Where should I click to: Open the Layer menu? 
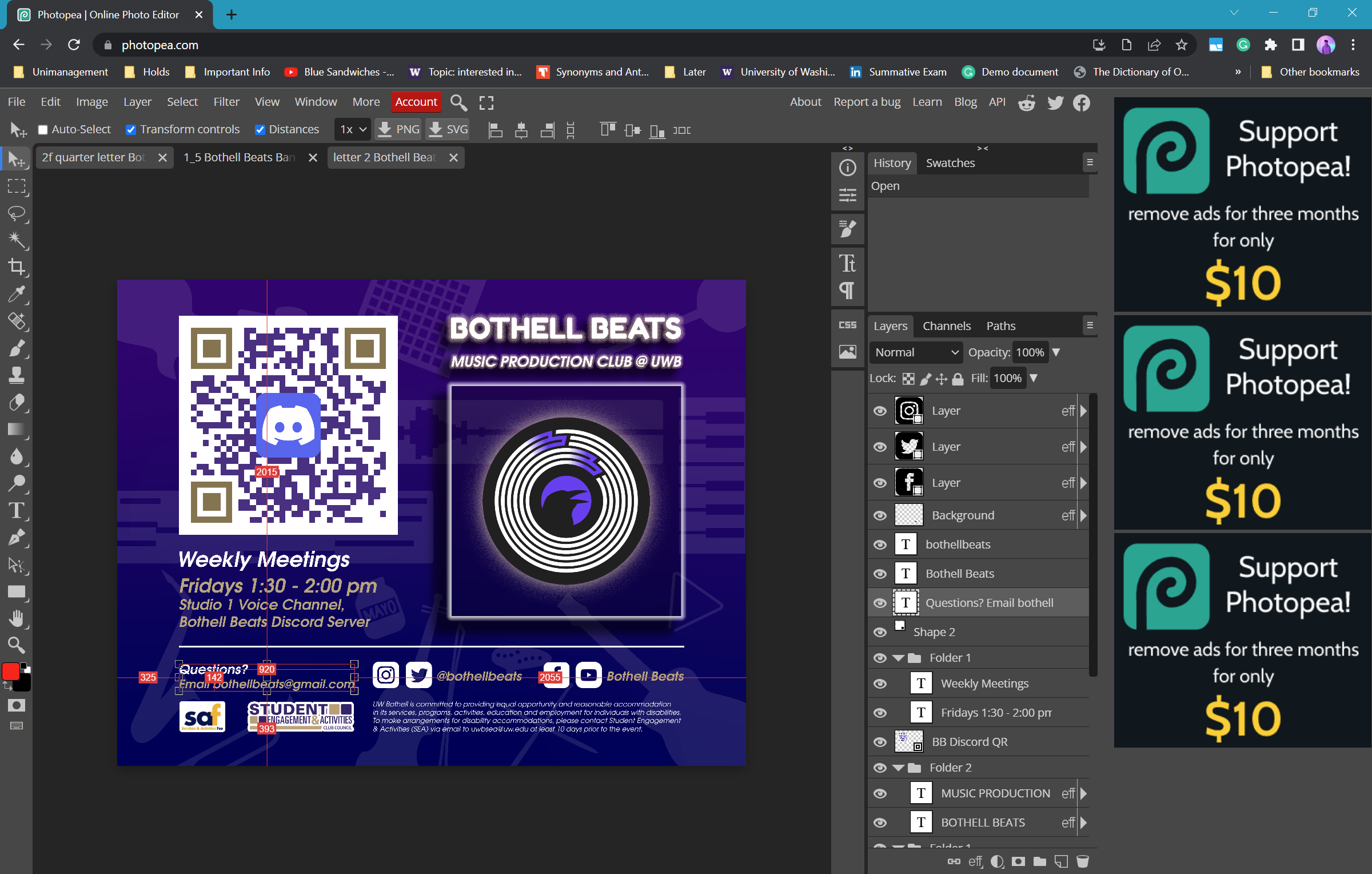click(137, 102)
